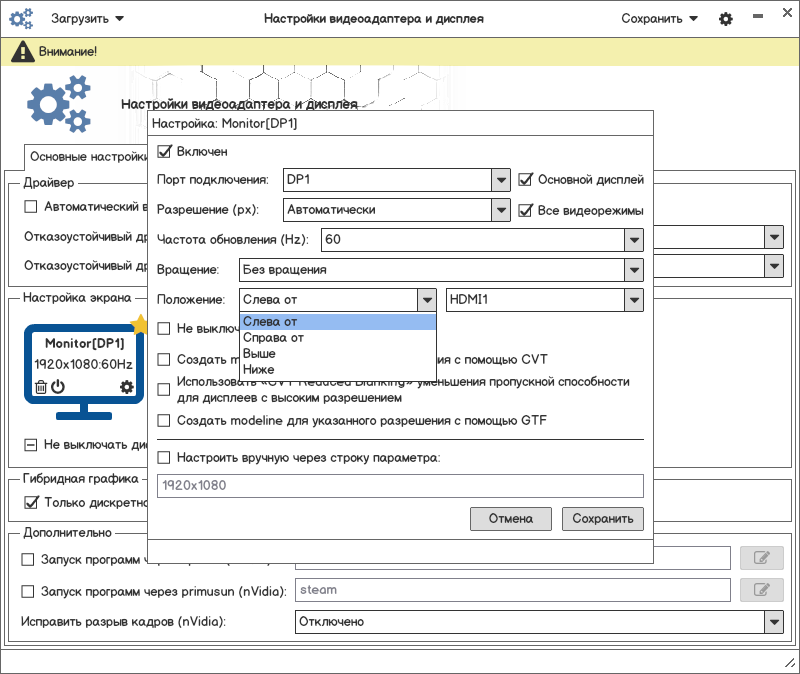
Task: Minimize the settings window
Action: pos(758,16)
